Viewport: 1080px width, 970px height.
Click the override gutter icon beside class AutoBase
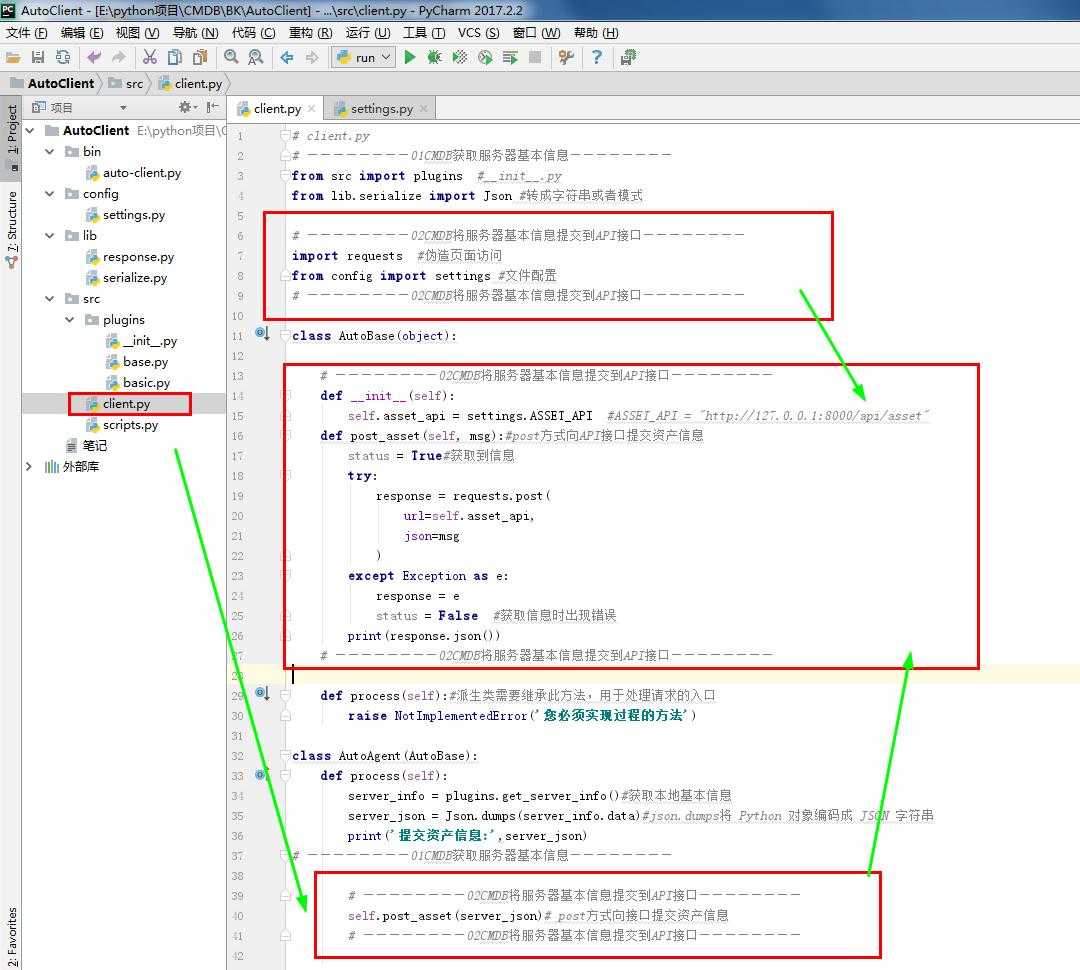pyautogui.click(x=262, y=334)
